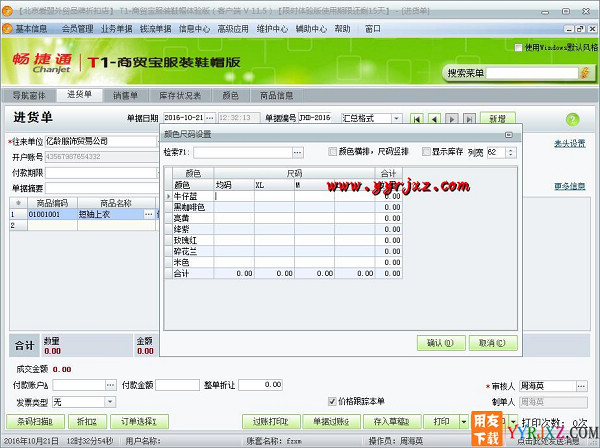Switch to the 导航窗体 tab
600x448 pixels.
coord(29,95)
